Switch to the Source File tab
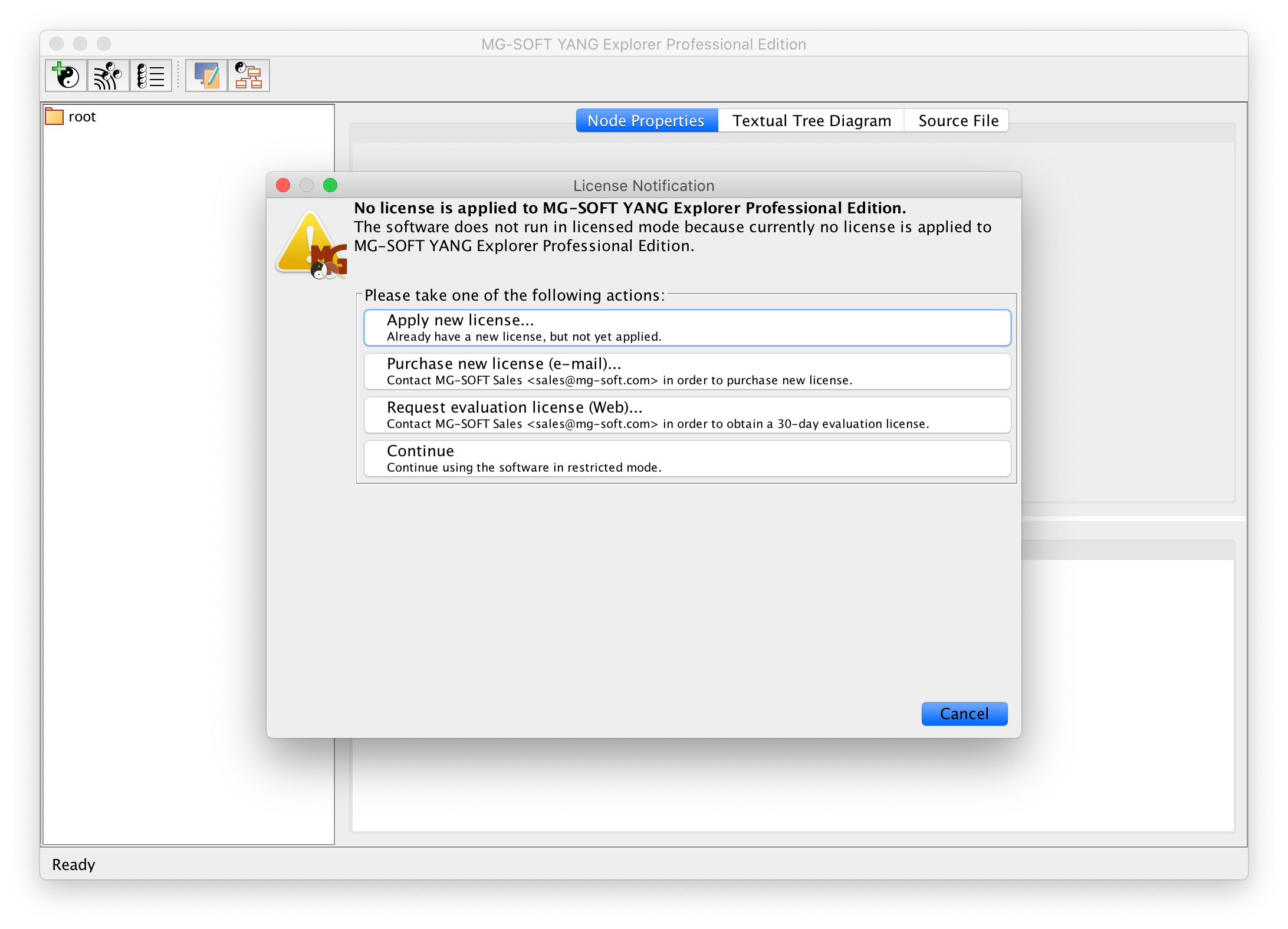The width and height of the screenshot is (1288, 929). pos(958,121)
